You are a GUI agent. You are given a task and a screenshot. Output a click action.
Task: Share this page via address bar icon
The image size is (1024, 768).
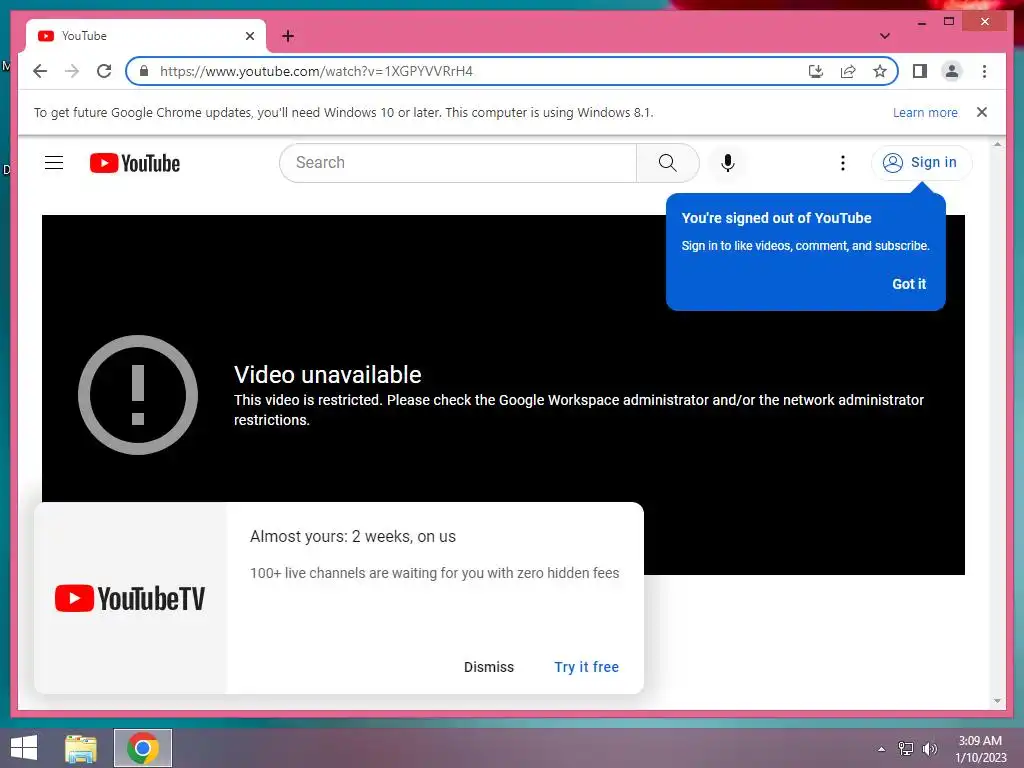tap(848, 71)
